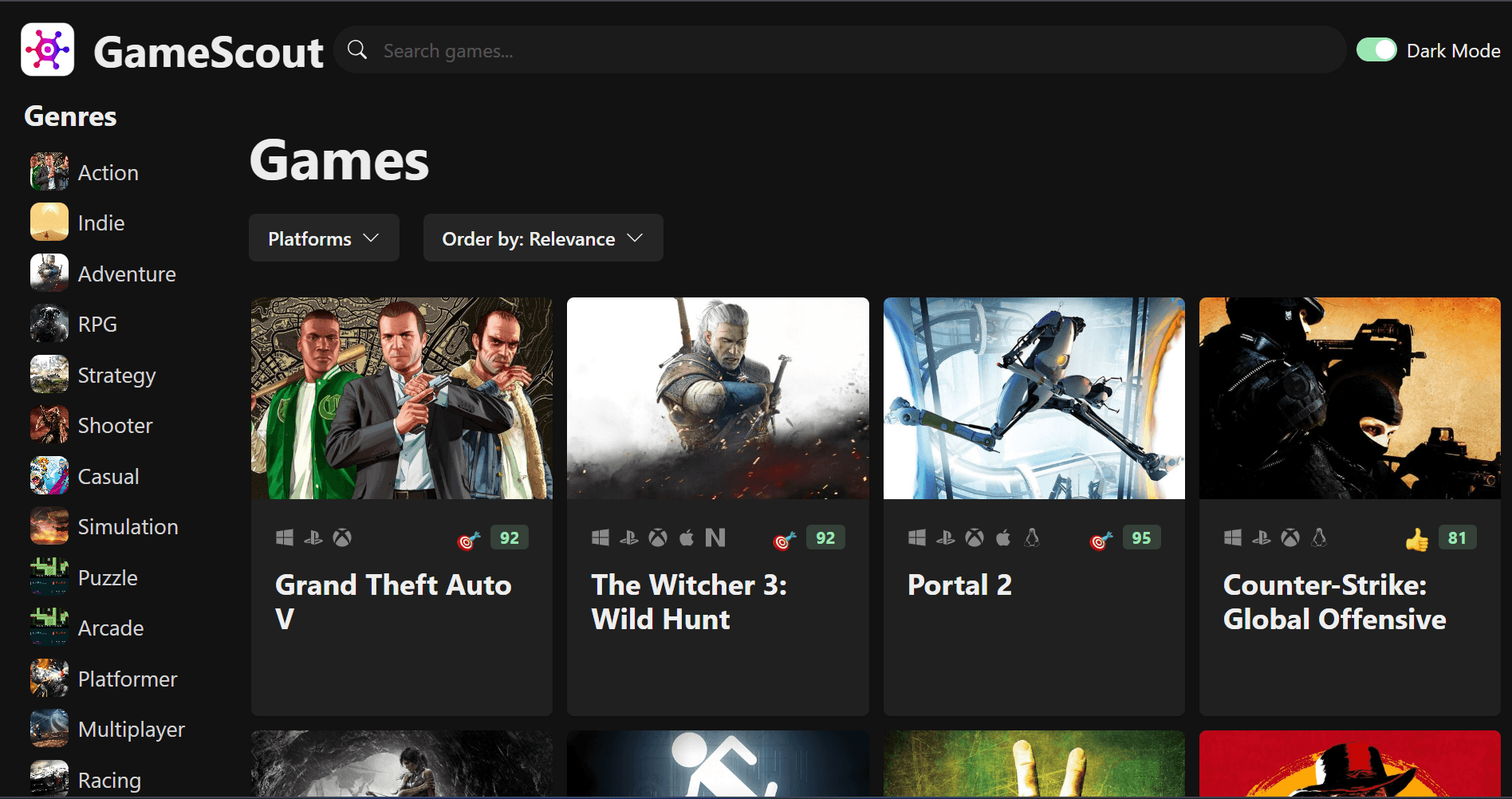Click Apple icon on Portal 2 card
The image size is (1512, 799).
pyautogui.click(x=1003, y=538)
